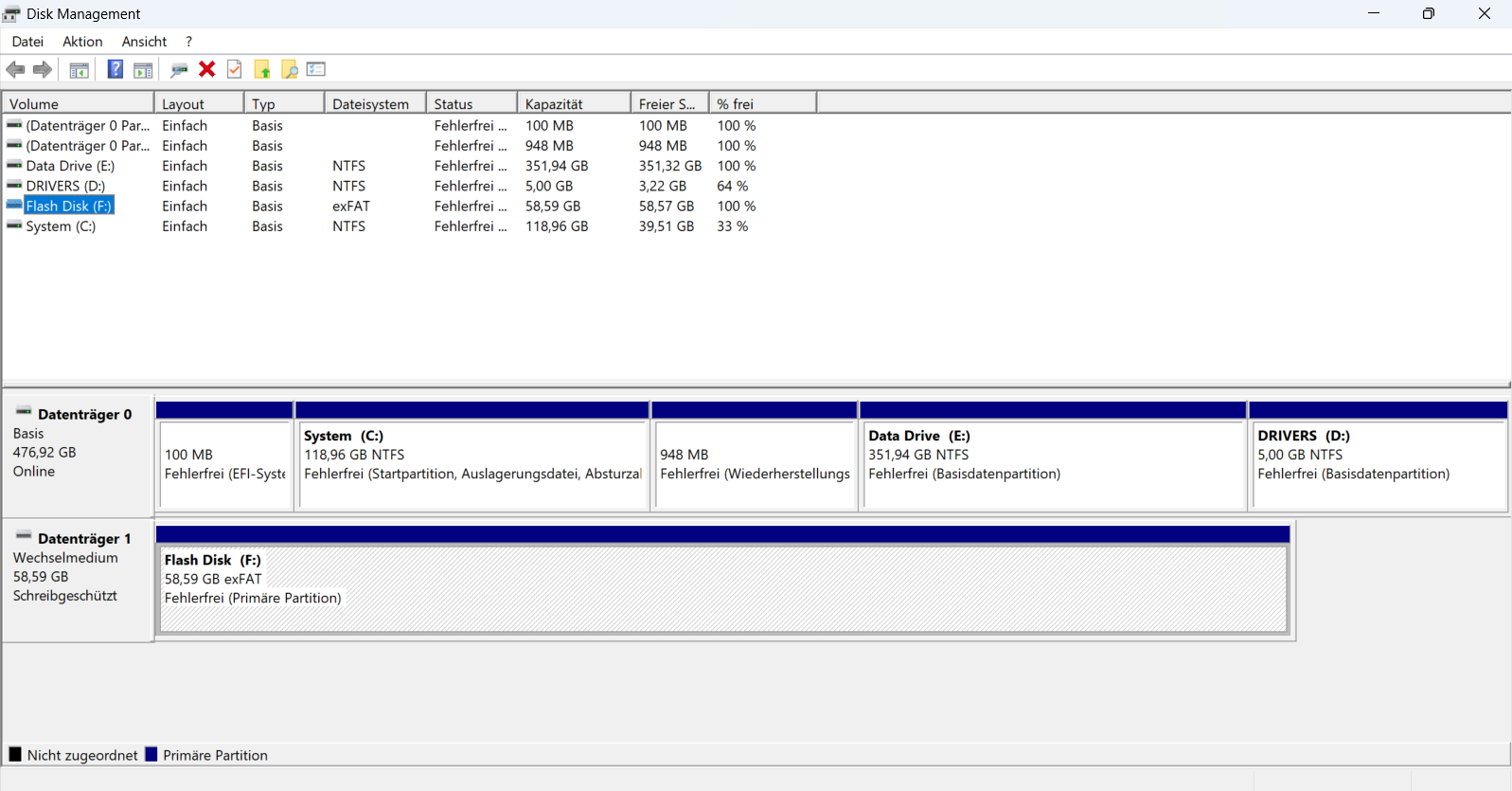Sort by the Status column header
This screenshot has height=791, width=1512.
[472, 103]
